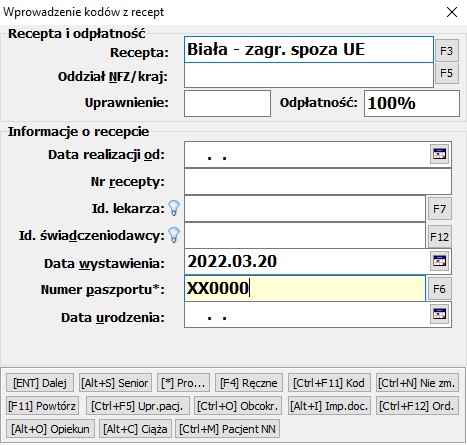Click the F5 button beside Oddział NFZ/kraj
This screenshot has width=467, height=445.
tap(447, 73)
